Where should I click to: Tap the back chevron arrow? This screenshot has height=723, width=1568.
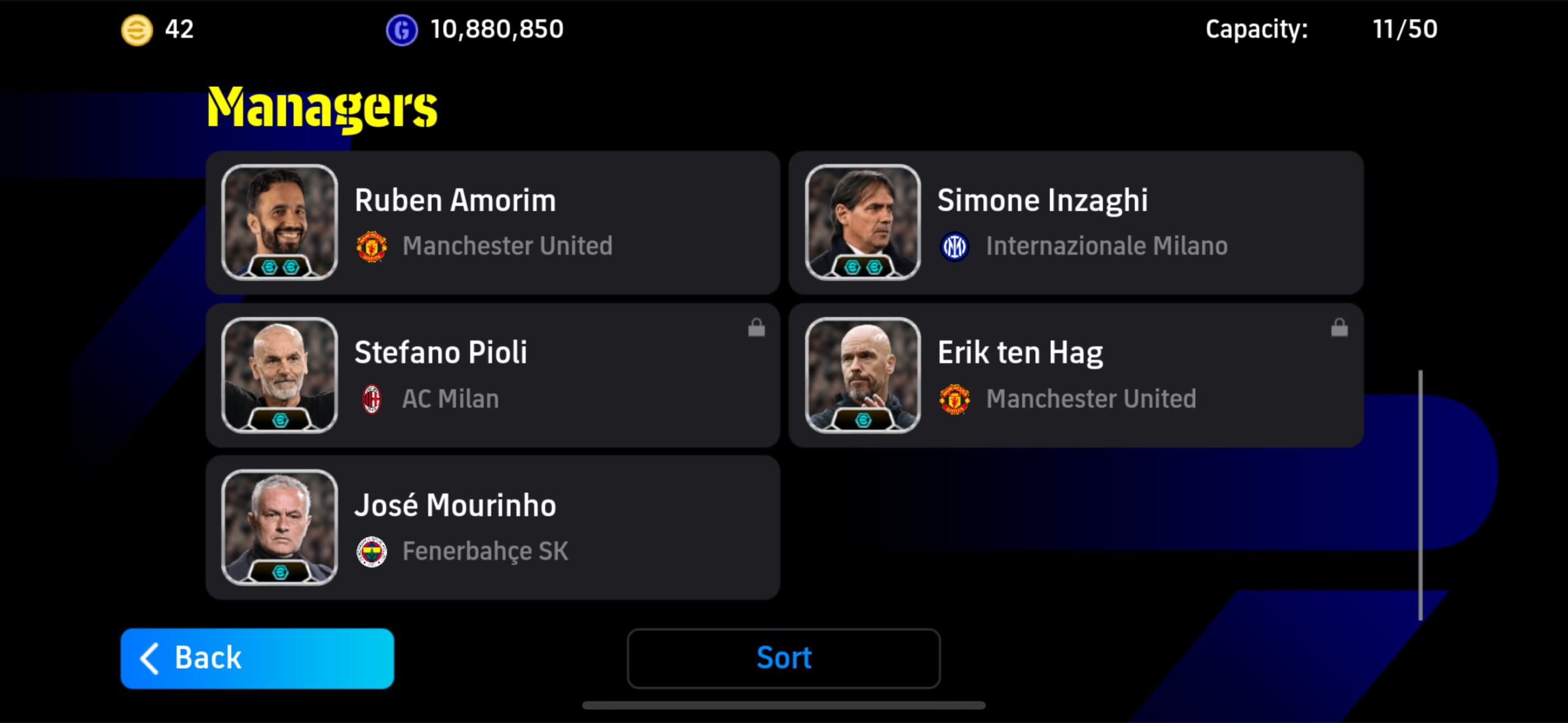point(149,658)
